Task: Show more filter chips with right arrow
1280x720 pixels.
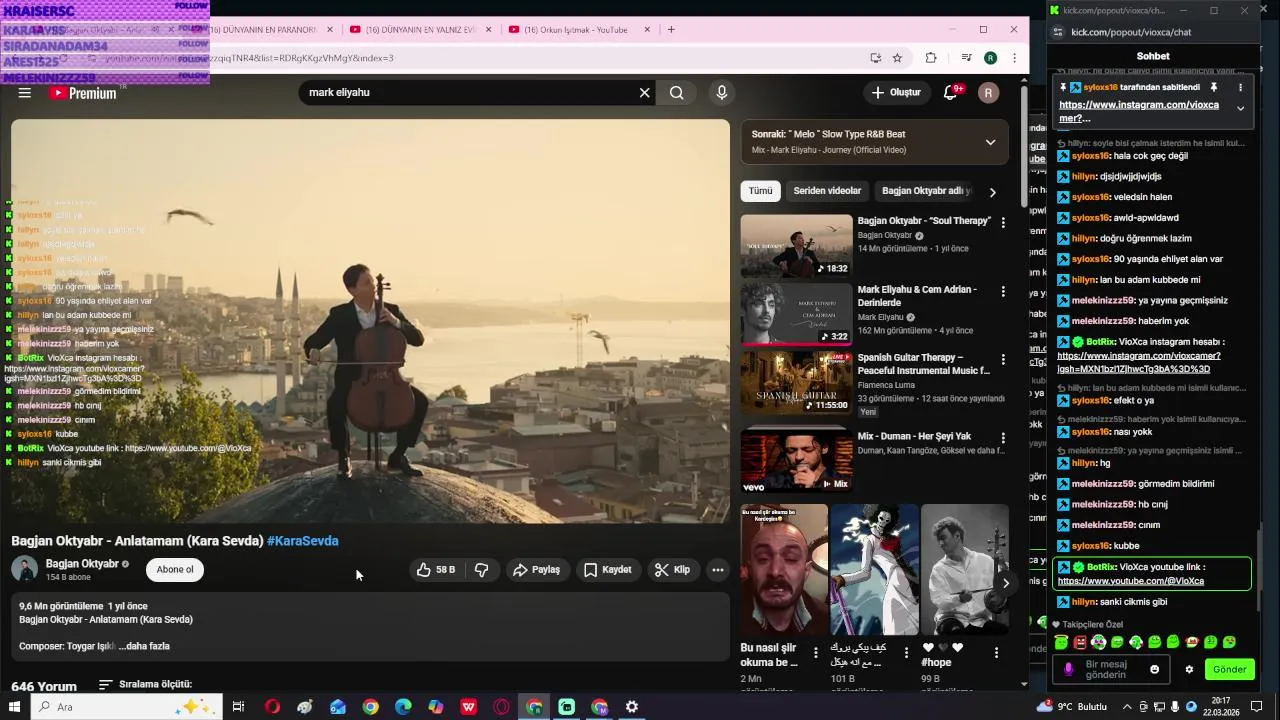Action: tap(993, 192)
